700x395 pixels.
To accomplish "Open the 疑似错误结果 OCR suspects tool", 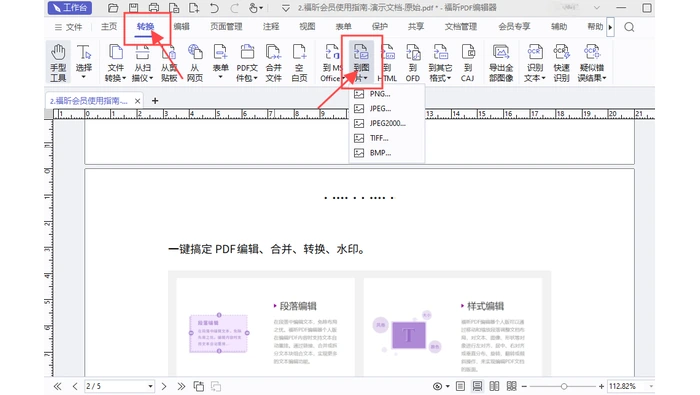I will 592,62.
